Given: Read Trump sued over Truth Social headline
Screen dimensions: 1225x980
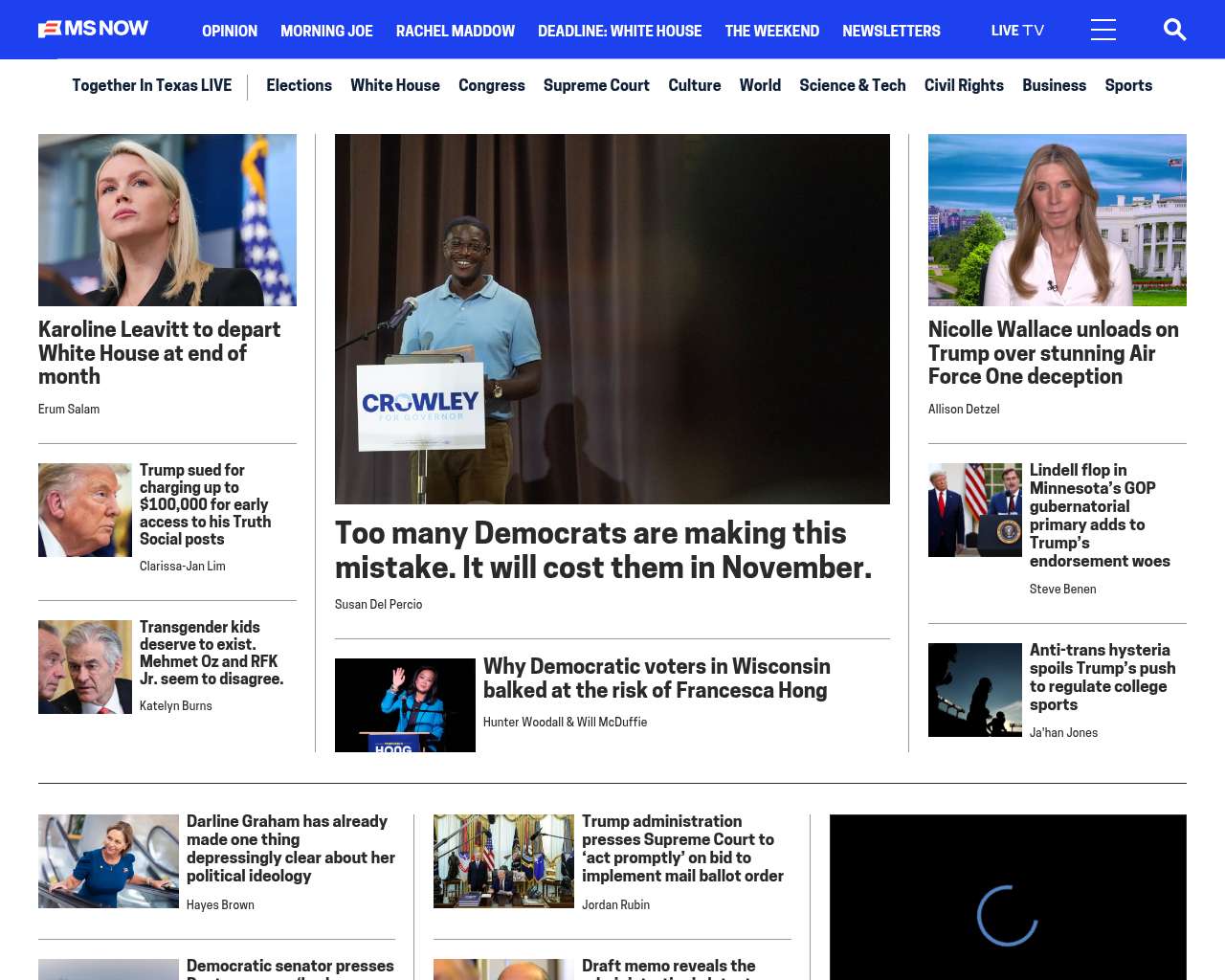Looking at the screenshot, I should coord(205,504).
